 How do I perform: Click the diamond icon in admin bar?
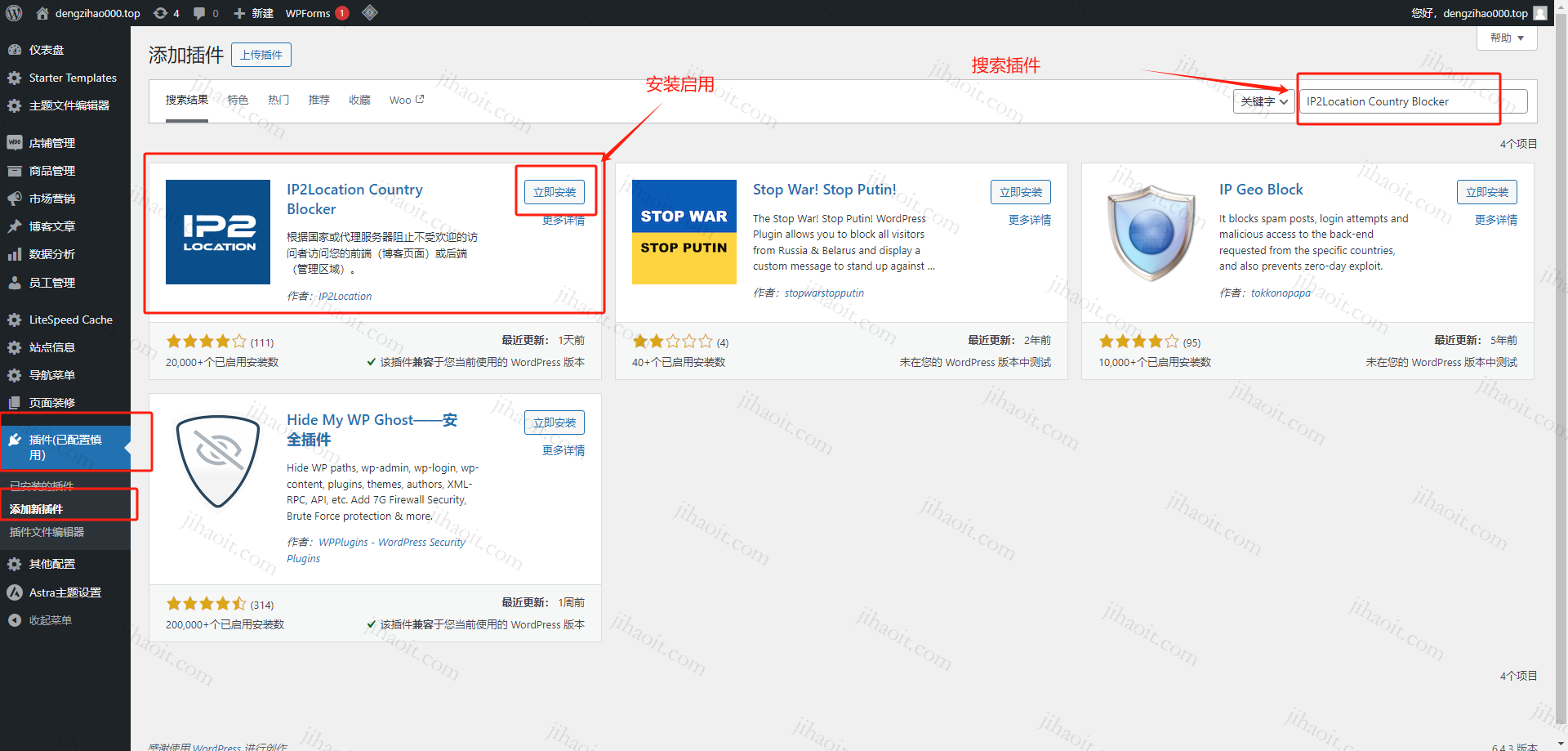click(370, 13)
